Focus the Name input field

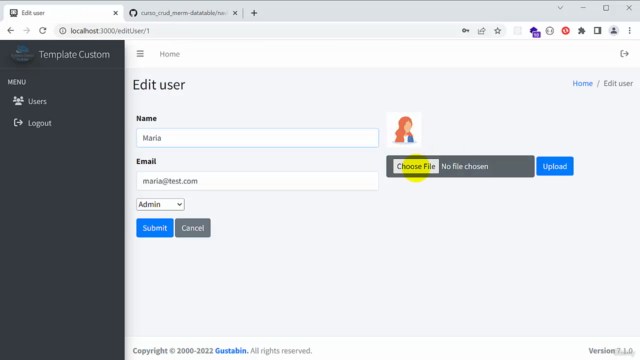[x=257, y=138]
